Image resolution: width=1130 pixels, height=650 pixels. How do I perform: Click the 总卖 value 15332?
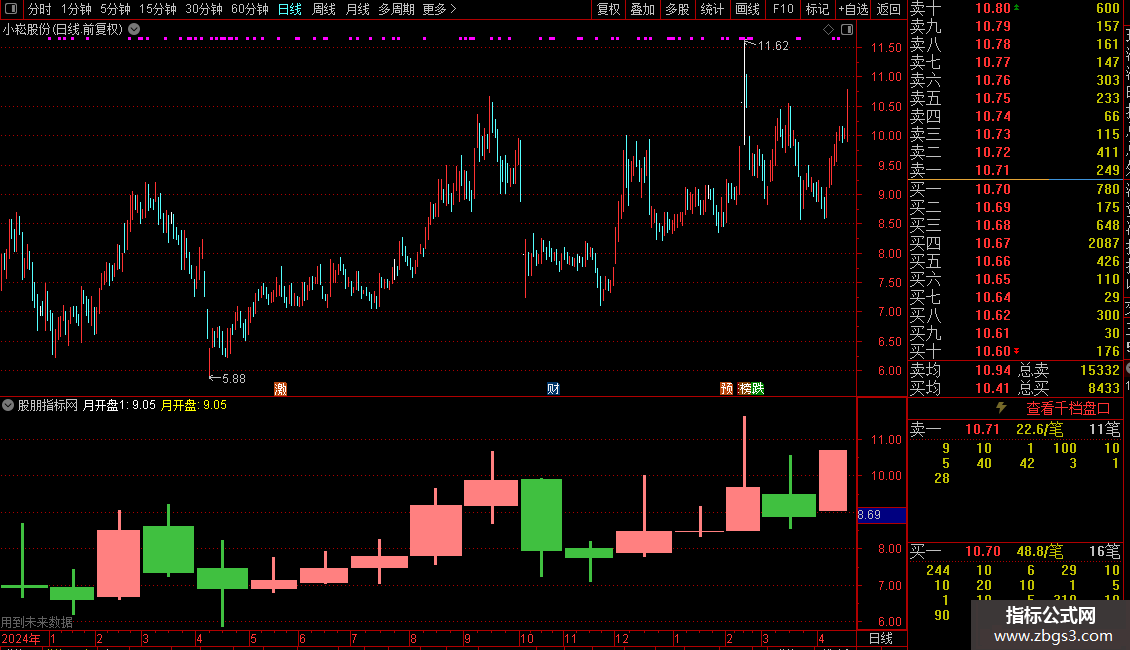[1100, 370]
